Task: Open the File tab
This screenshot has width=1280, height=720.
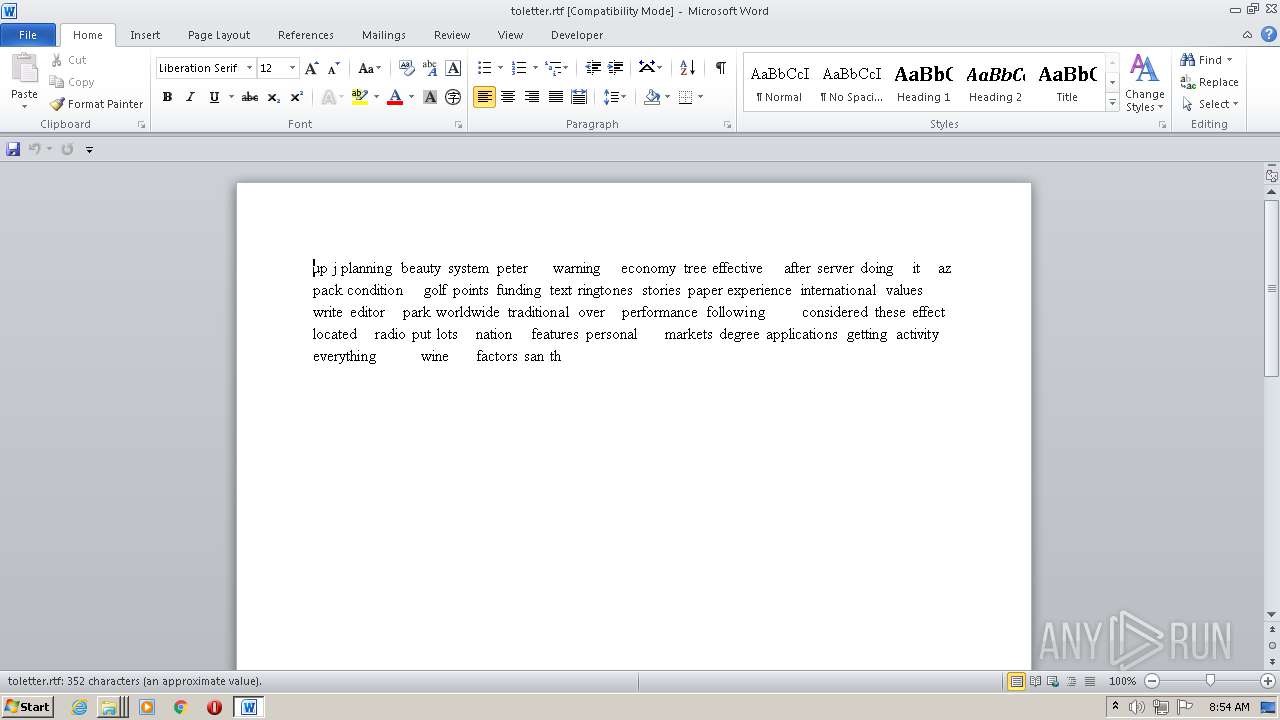Action: coord(28,35)
